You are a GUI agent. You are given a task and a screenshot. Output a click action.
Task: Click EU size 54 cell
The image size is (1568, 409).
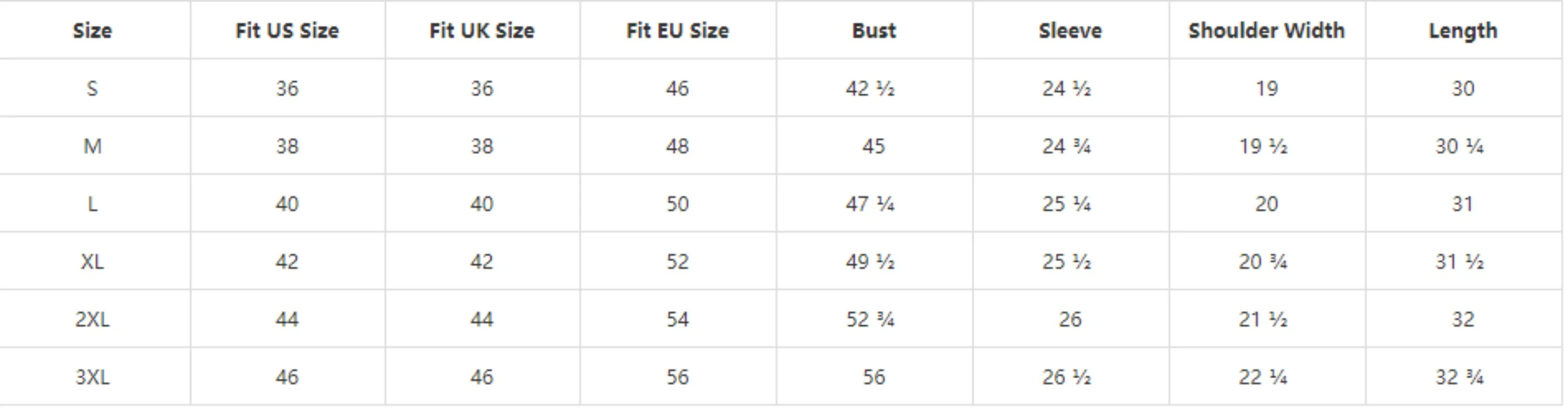[x=677, y=320]
